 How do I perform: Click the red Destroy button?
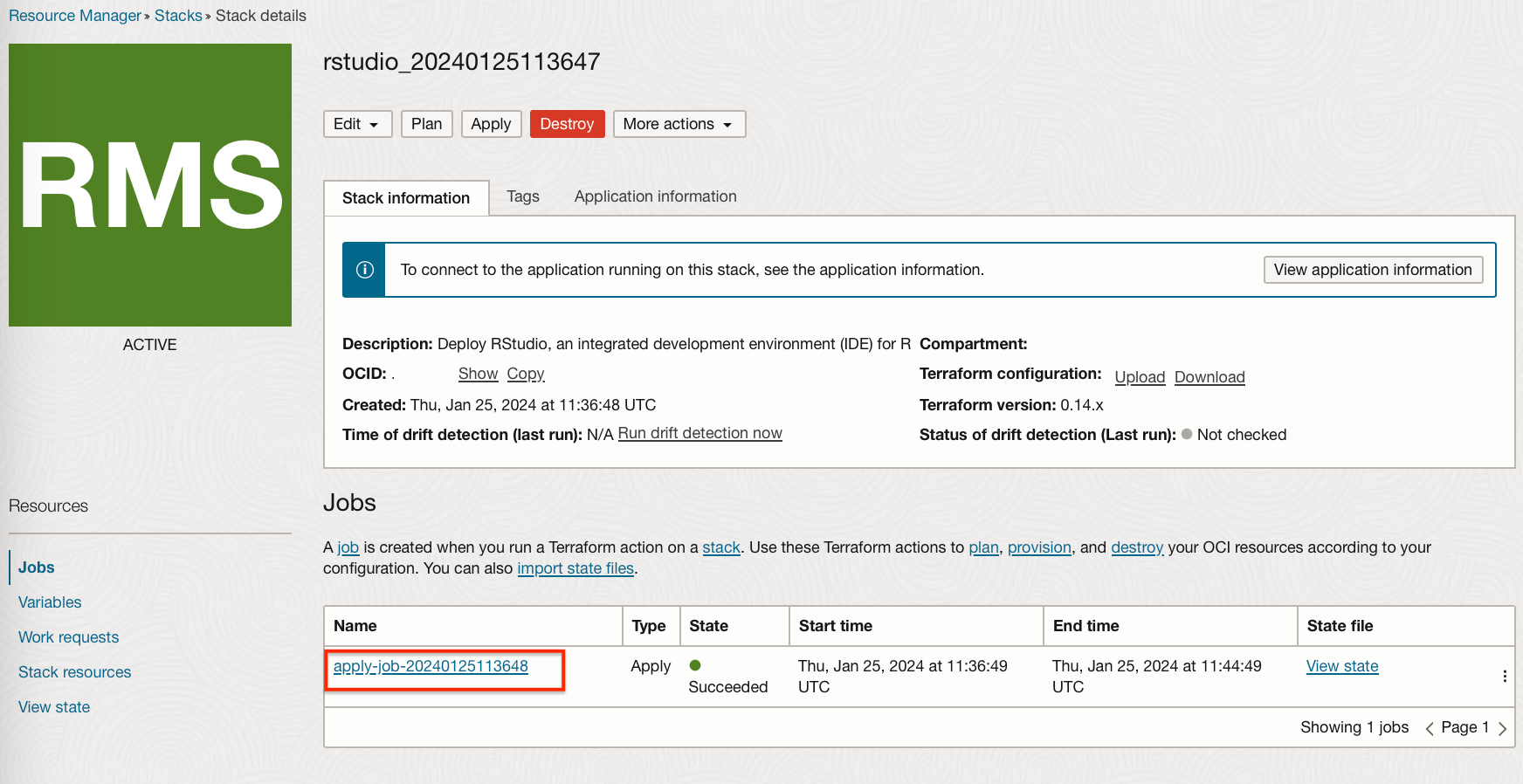(567, 124)
